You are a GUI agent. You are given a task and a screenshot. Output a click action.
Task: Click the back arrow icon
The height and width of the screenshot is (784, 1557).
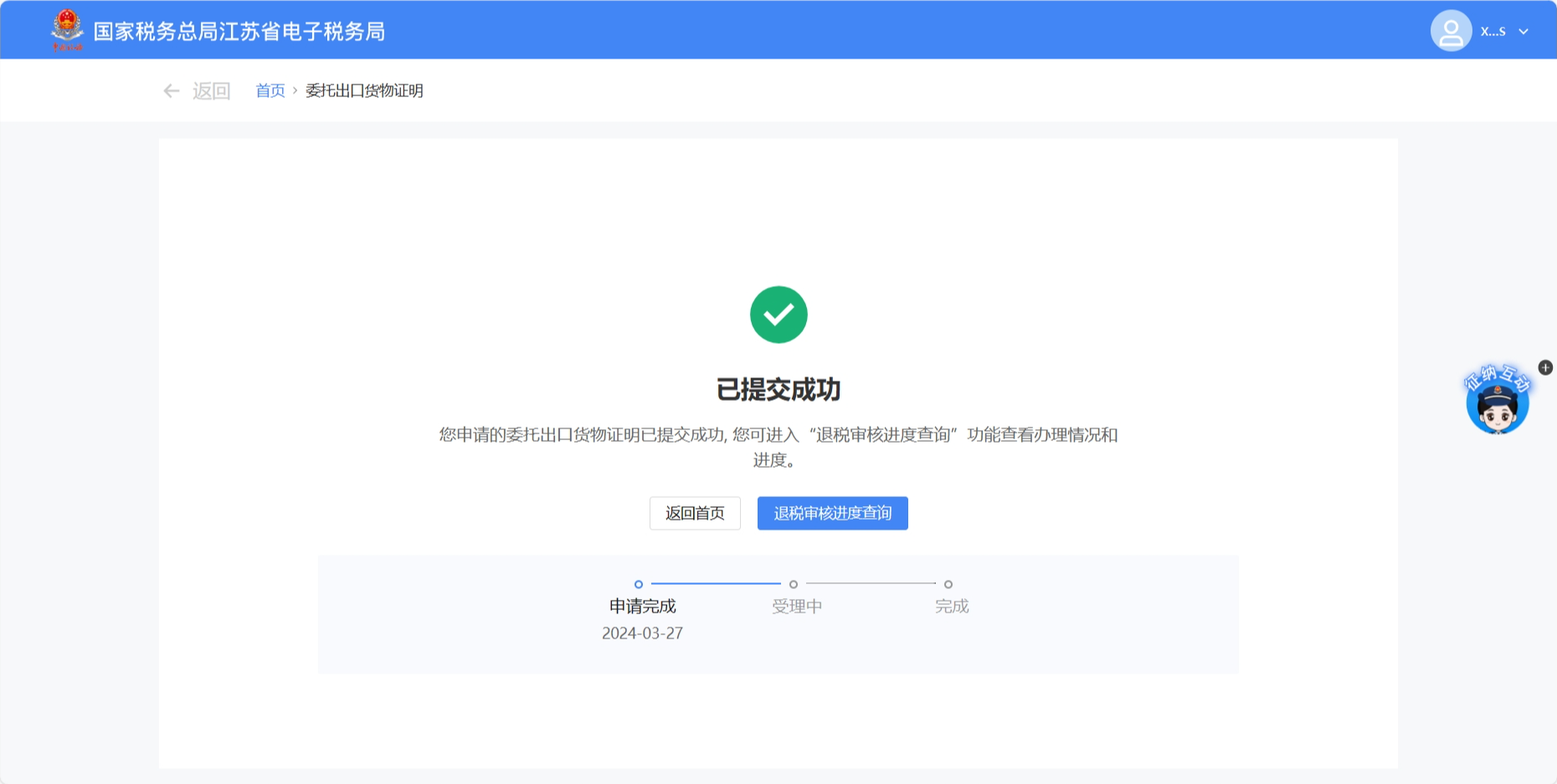coord(172,91)
